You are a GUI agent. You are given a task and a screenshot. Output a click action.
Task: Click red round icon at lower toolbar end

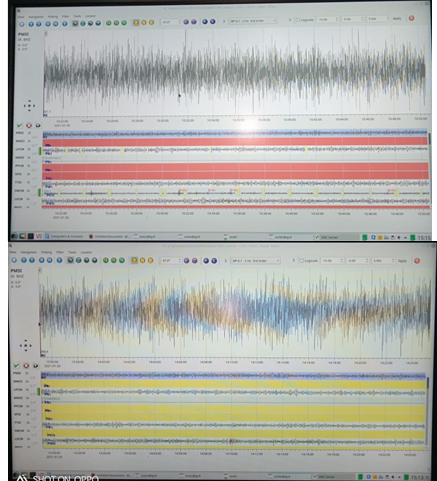(x=417, y=261)
